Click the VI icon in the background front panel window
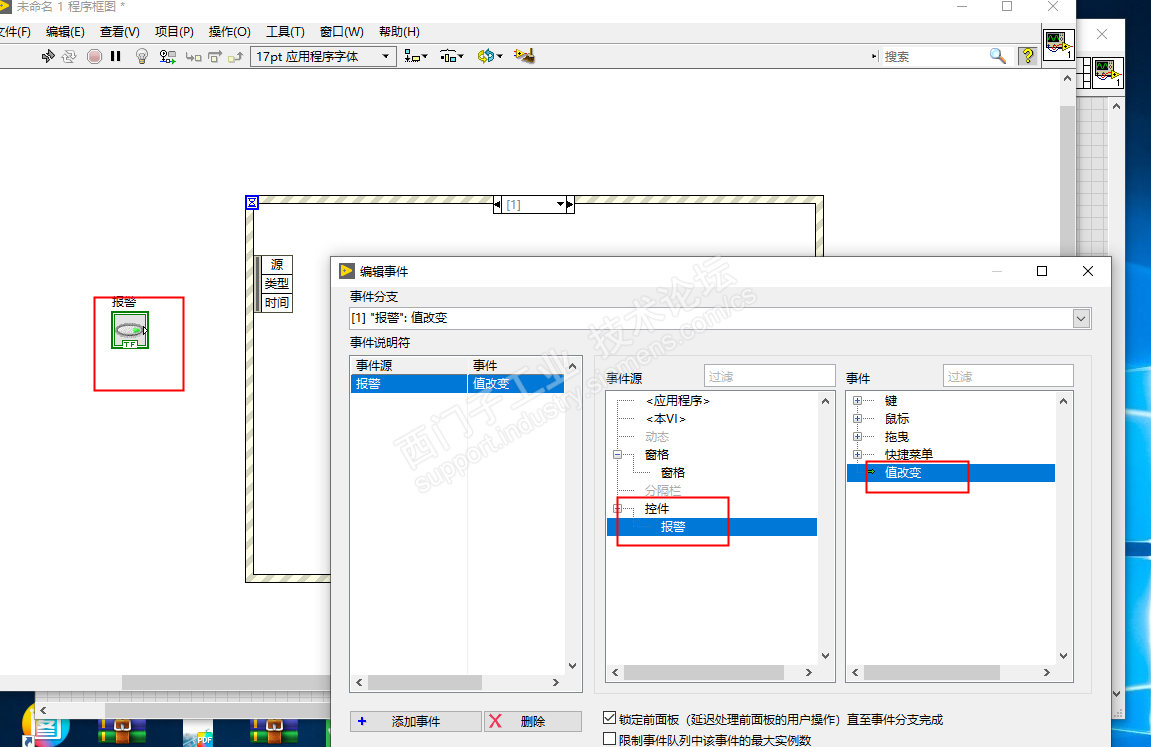1151x747 pixels. pos(1108,73)
